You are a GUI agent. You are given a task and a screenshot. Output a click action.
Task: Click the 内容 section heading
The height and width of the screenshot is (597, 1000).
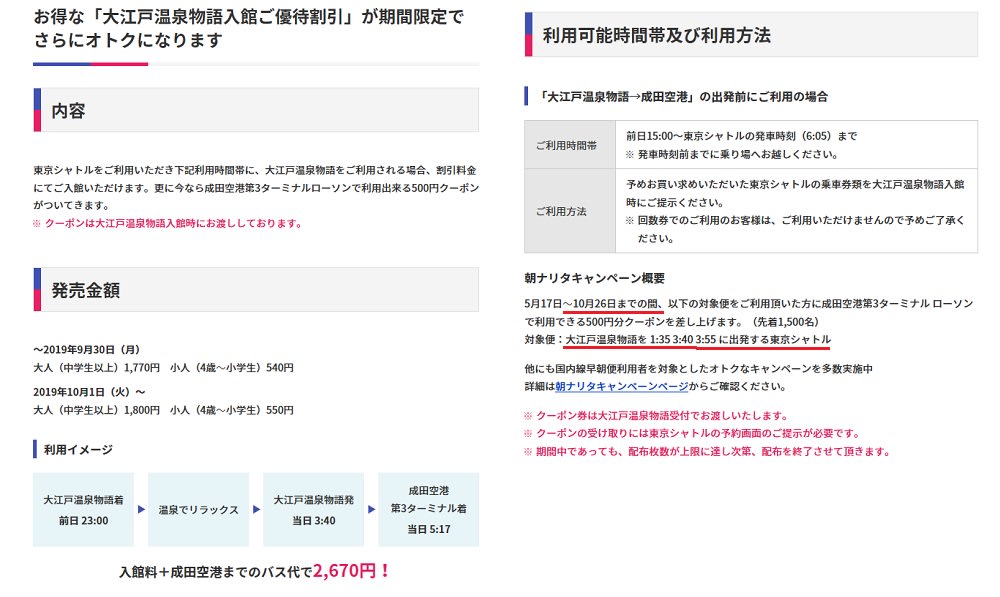click(256, 110)
